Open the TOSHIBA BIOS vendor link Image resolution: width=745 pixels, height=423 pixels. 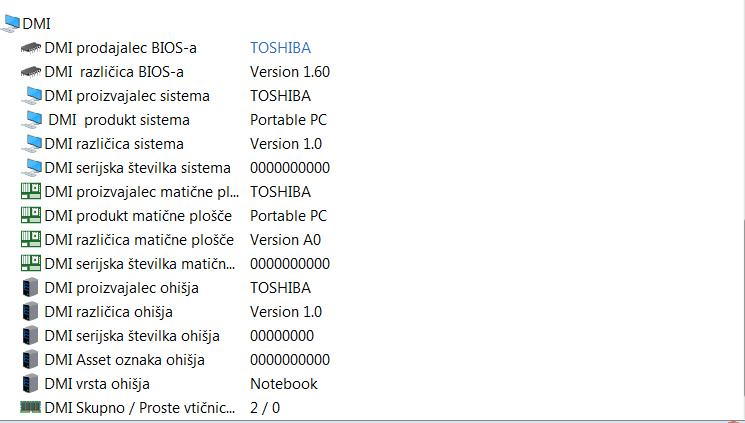point(280,48)
